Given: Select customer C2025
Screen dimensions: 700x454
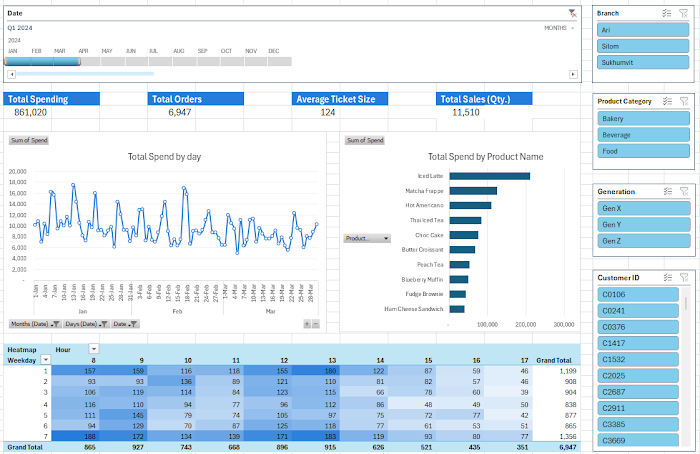Looking at the screenshot, I should point(638,376).
